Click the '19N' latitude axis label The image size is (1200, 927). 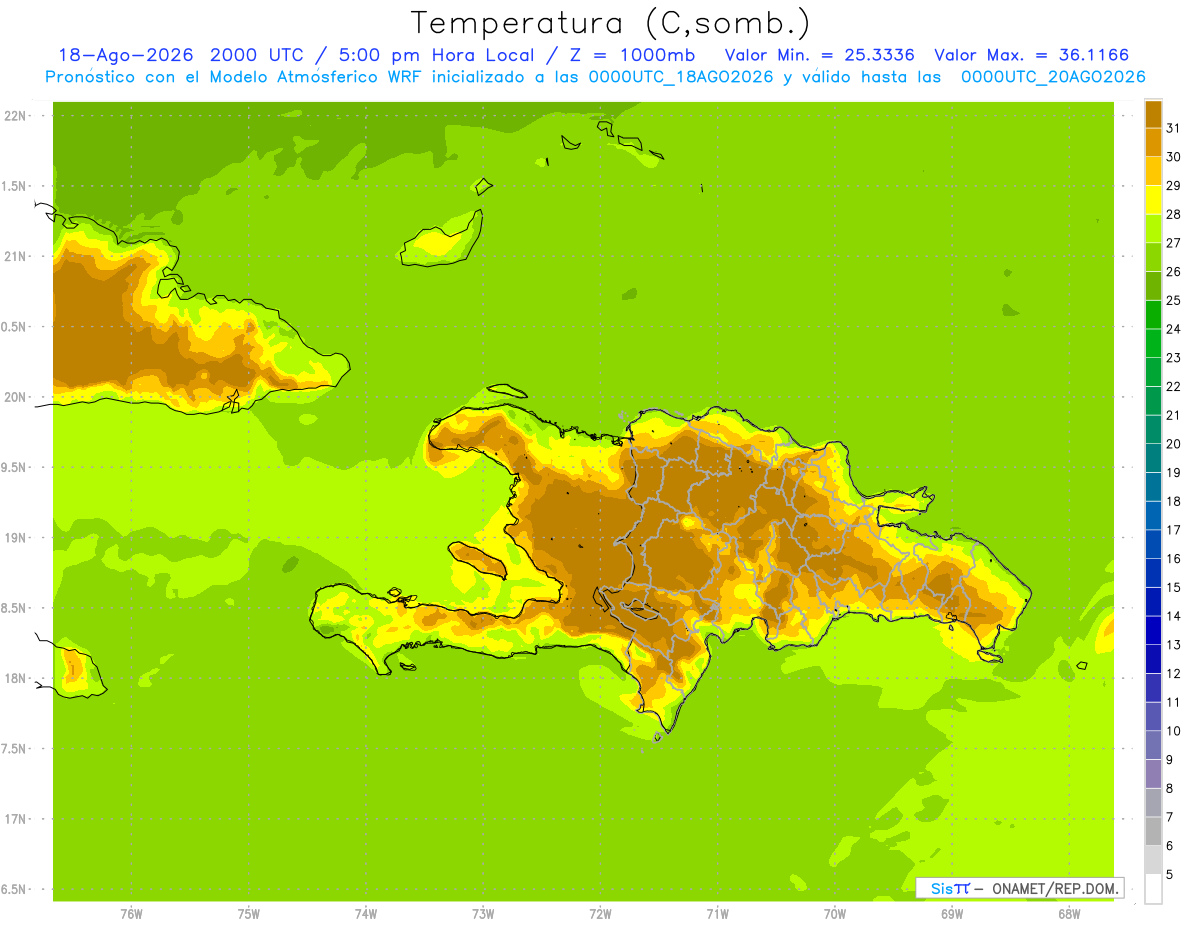click(x=17, y=538)
